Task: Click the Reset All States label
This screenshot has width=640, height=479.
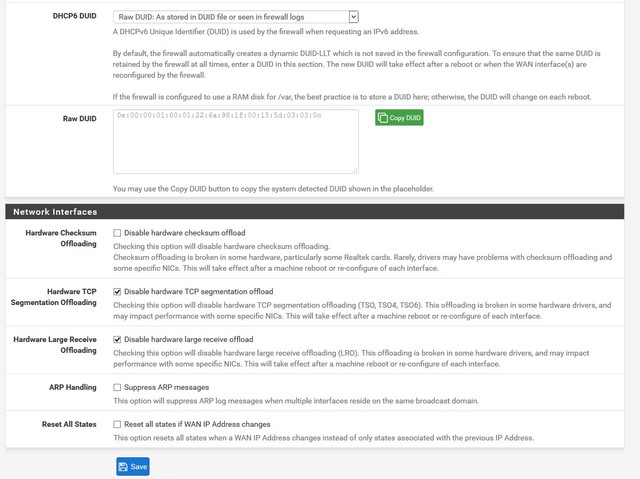Action: (x=69, y=424)
